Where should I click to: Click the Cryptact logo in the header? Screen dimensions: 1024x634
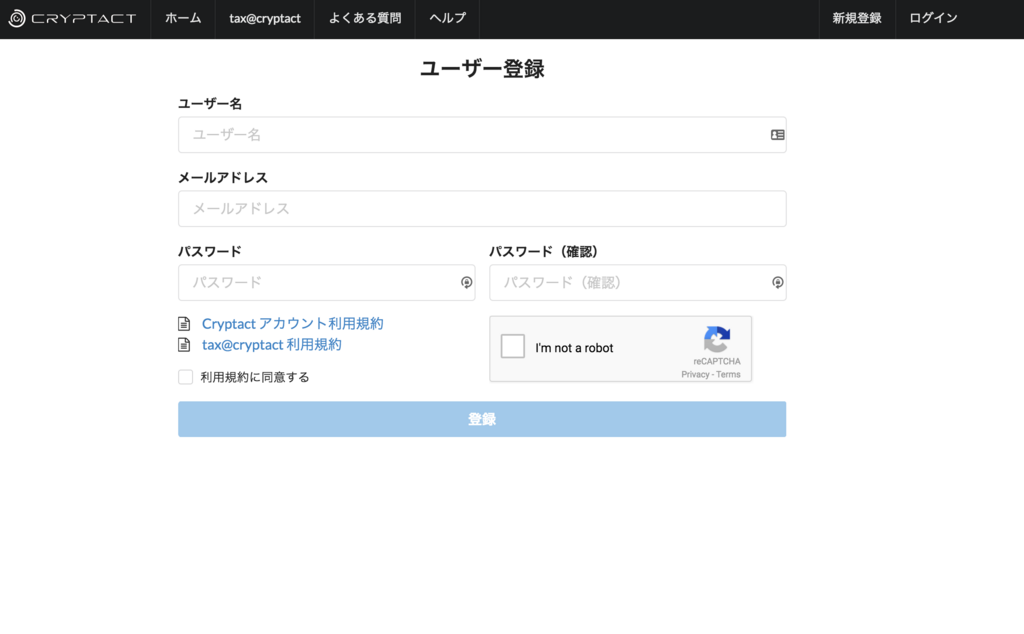coord(72,18)
